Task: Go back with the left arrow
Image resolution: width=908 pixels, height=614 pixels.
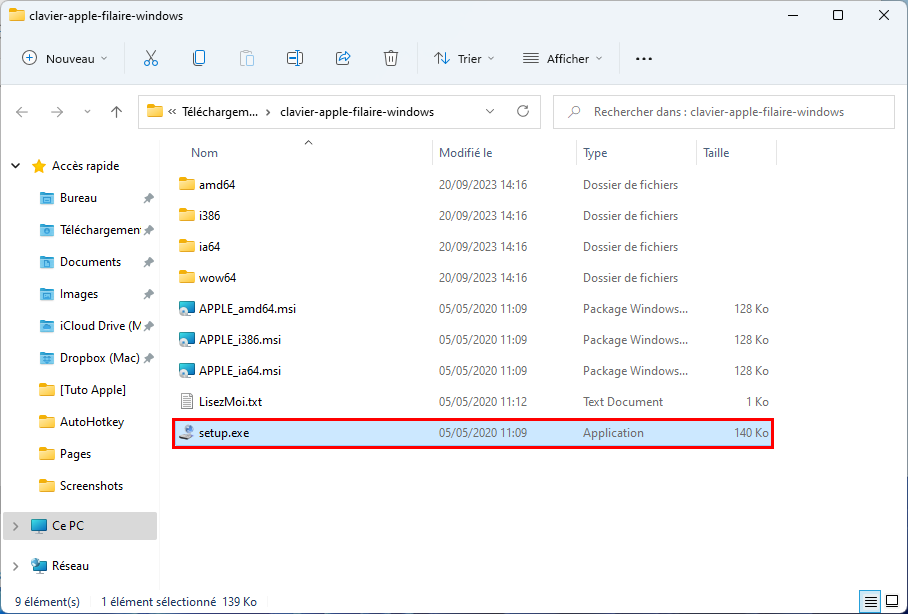Action: click(22, 112)
